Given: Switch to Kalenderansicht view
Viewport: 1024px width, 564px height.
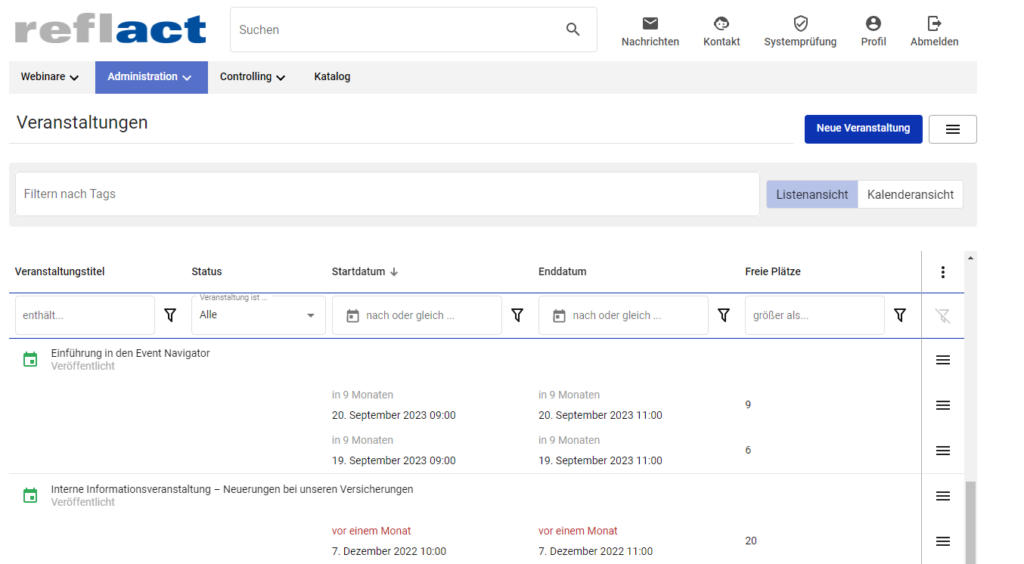Looking at the screenshot, I should tap(910, 195).
